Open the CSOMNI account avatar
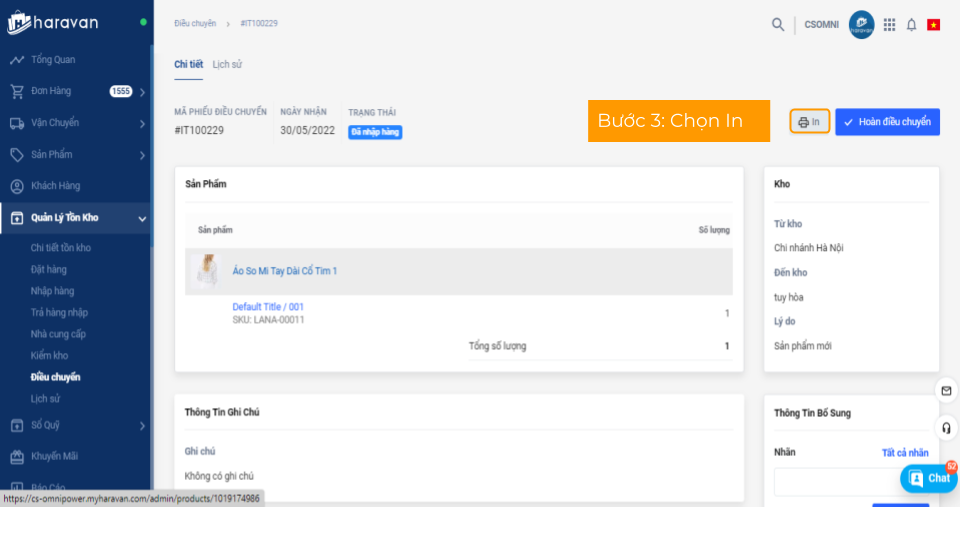This screenshot has height=540, width=960. pos(861,25)
